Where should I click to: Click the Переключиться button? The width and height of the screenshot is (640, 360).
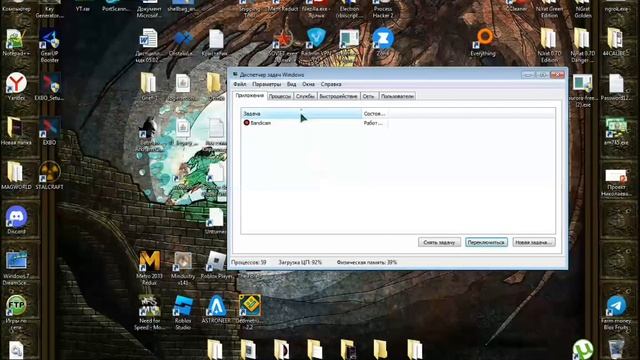(x=486, y=242)
